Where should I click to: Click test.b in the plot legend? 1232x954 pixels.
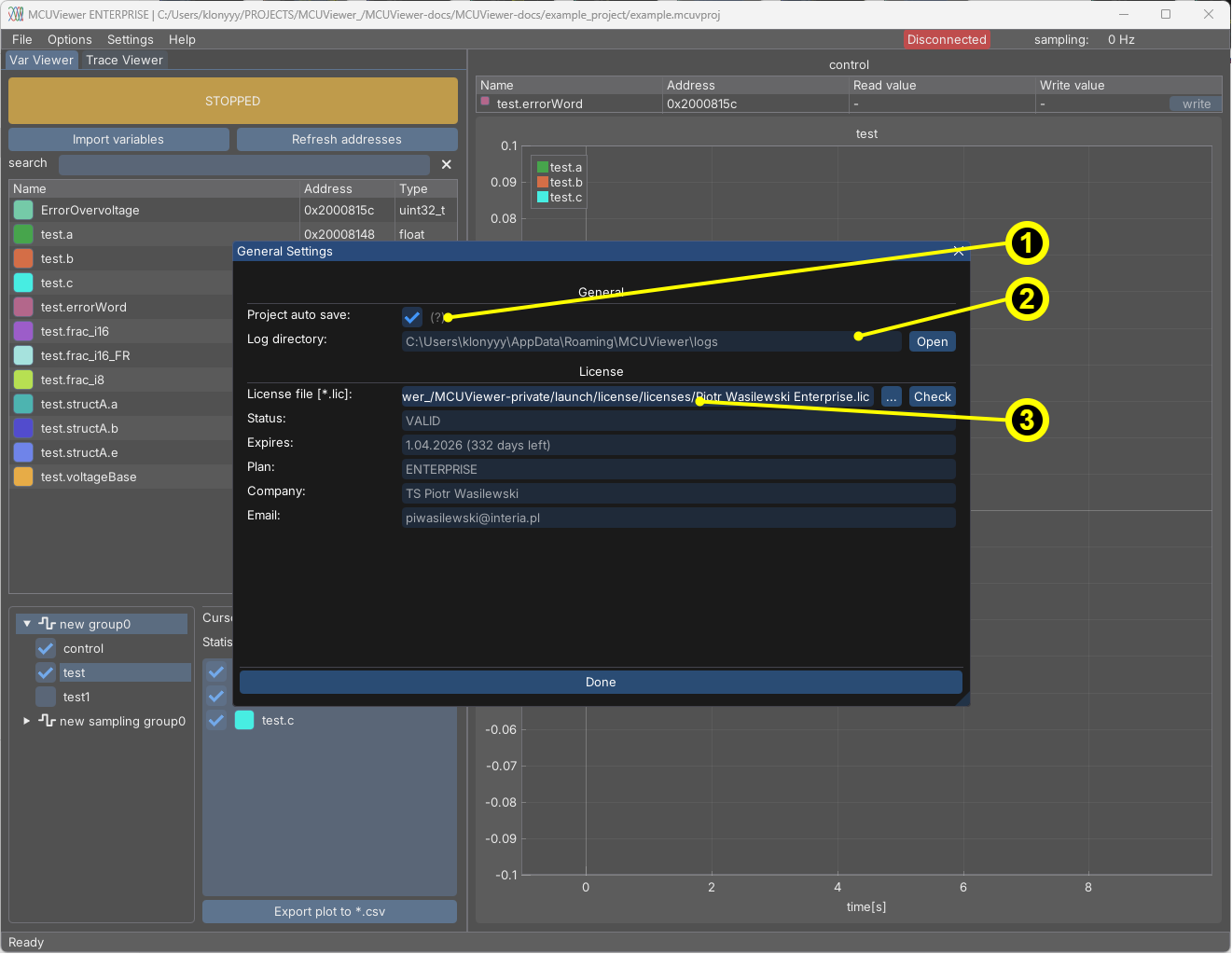(560, 182)
